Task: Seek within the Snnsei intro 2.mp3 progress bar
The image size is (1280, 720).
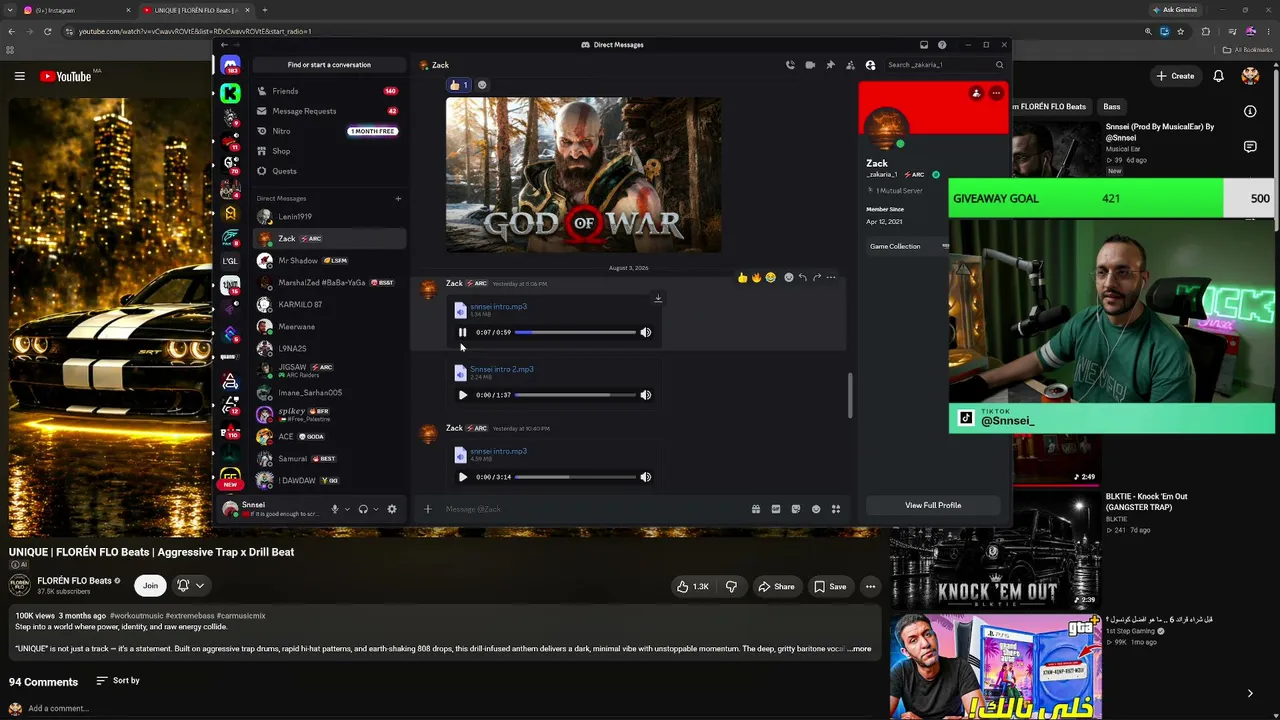Action: (576, 395)
